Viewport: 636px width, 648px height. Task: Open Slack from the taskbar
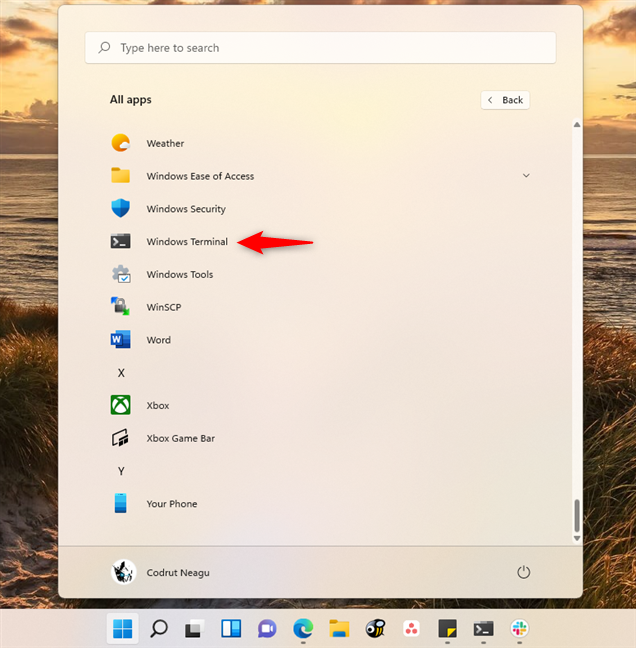[x=519, y=629]
